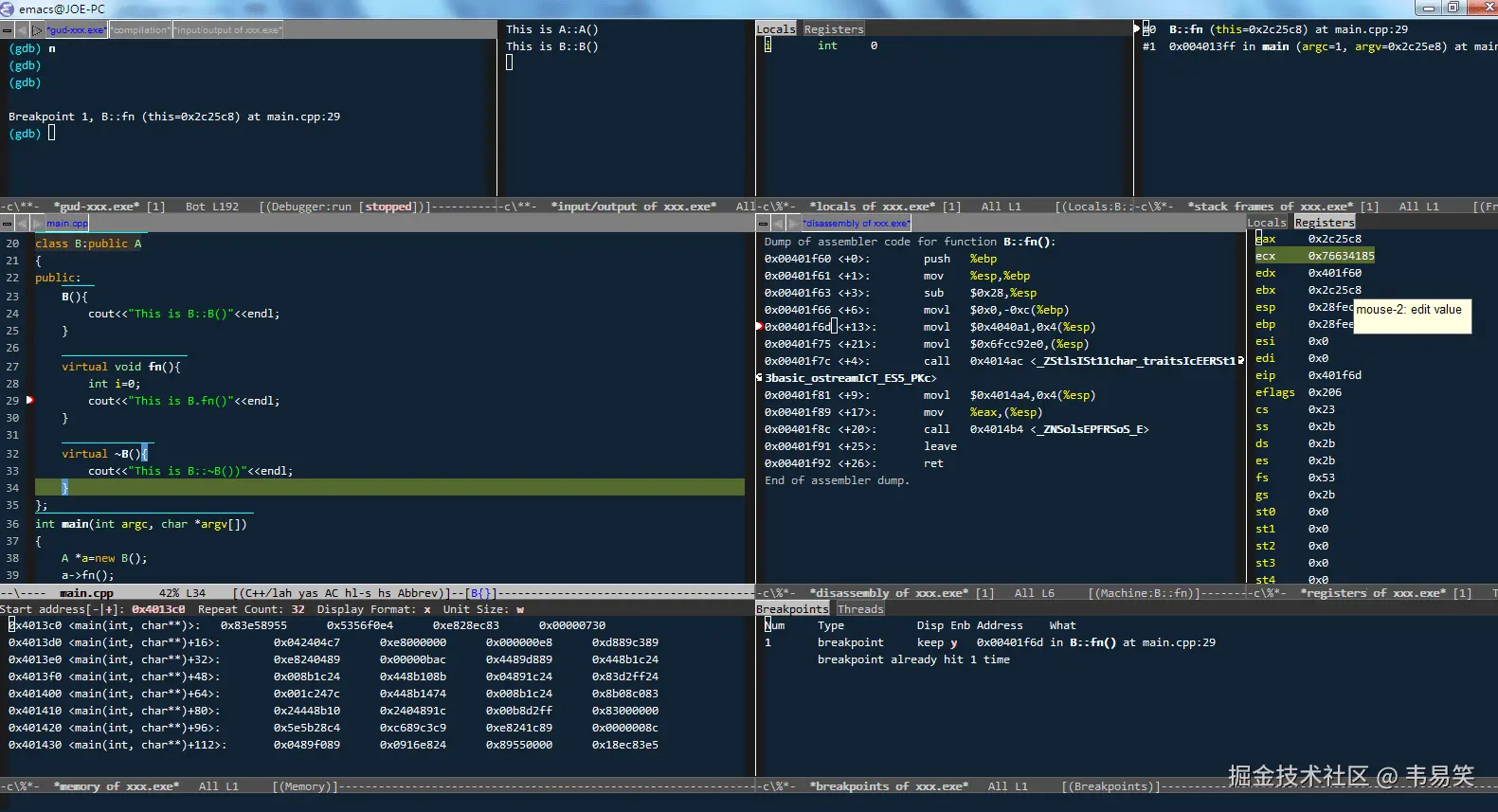Click st0 register value 0x0
The height and width of the screenshot is (812, 1498).
pyautogui.click(x=1318, y=512)
